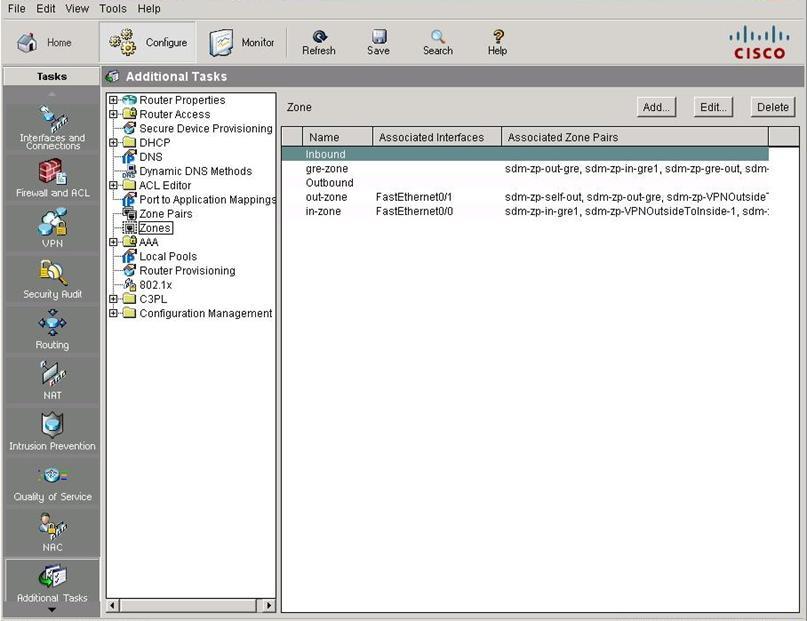Sort by the Name column header
This screenshot has height=621, width=807.
coord(337,137)
